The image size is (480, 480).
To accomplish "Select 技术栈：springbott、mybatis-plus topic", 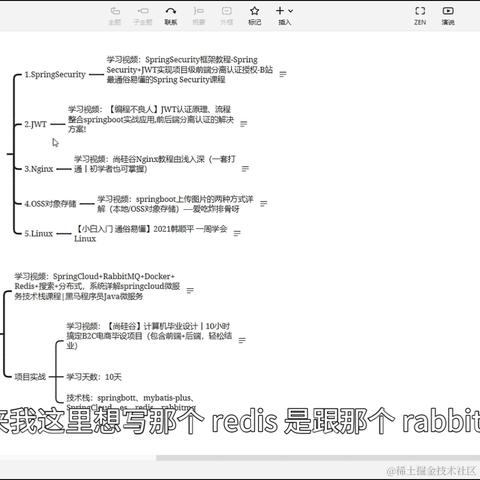I will point(131,402).
